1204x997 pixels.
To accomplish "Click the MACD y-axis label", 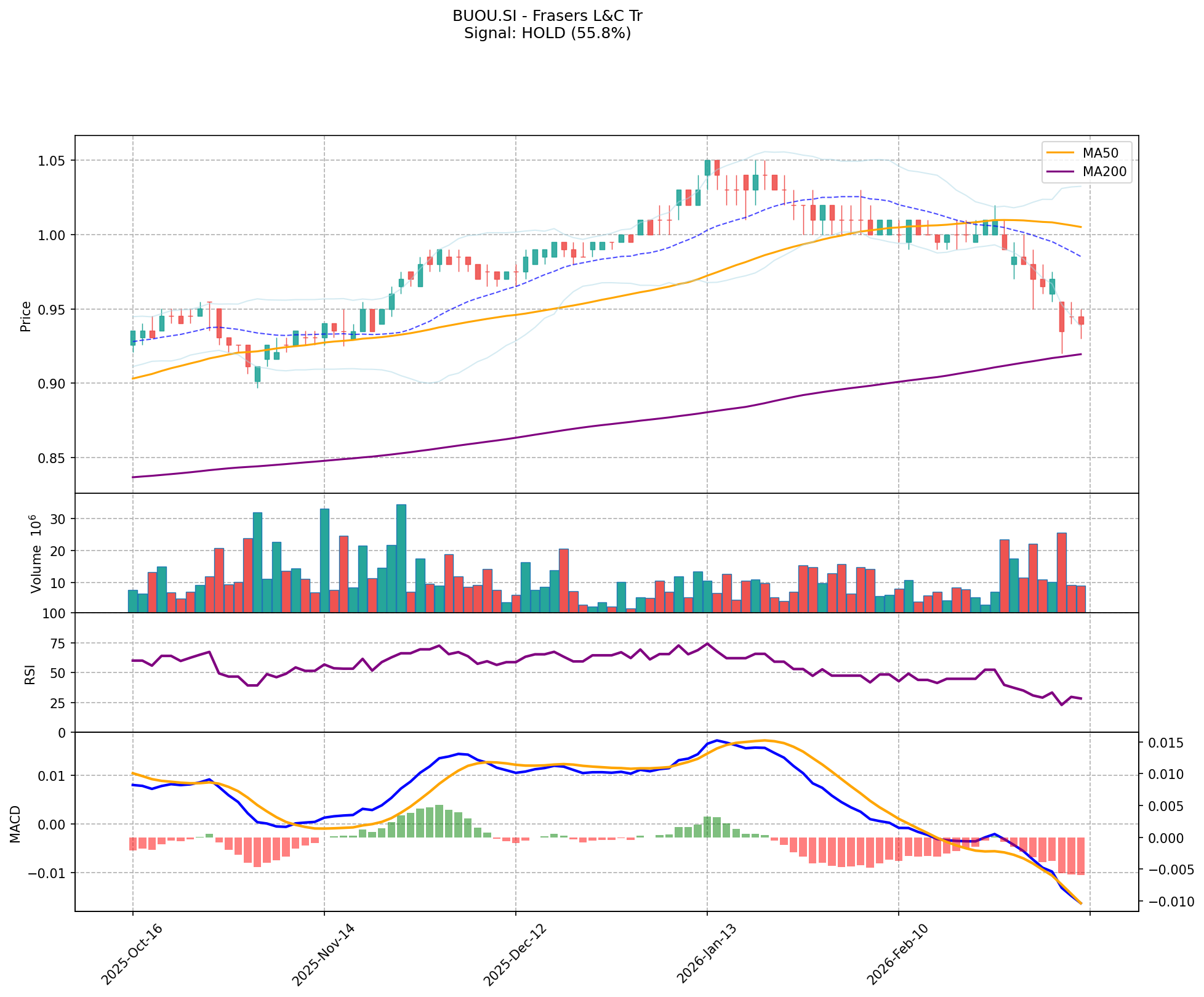I will 16,824.
